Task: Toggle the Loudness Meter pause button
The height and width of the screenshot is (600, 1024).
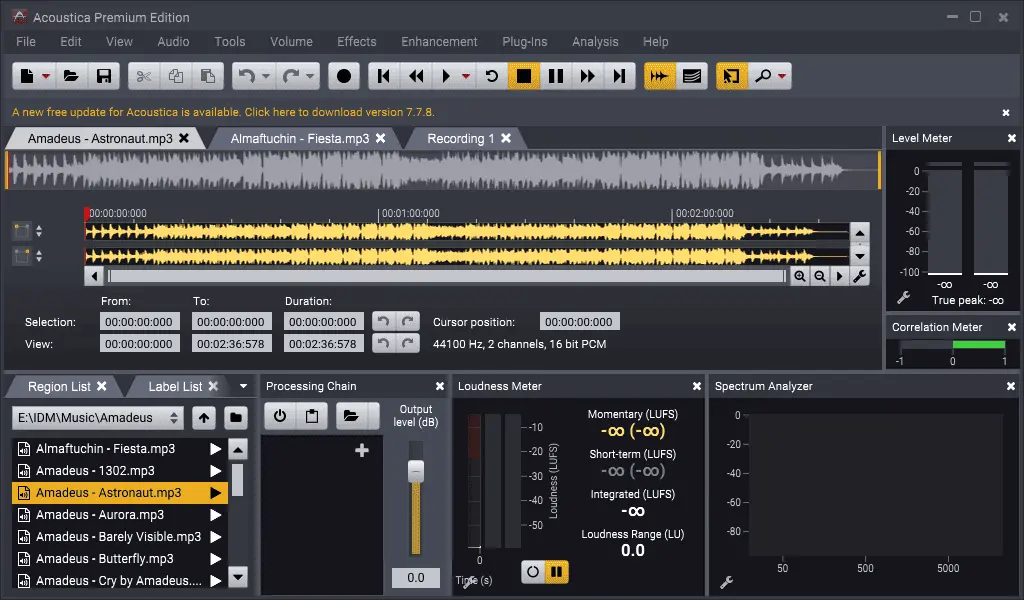Action: pyautogui.click(x=556, y=573)
